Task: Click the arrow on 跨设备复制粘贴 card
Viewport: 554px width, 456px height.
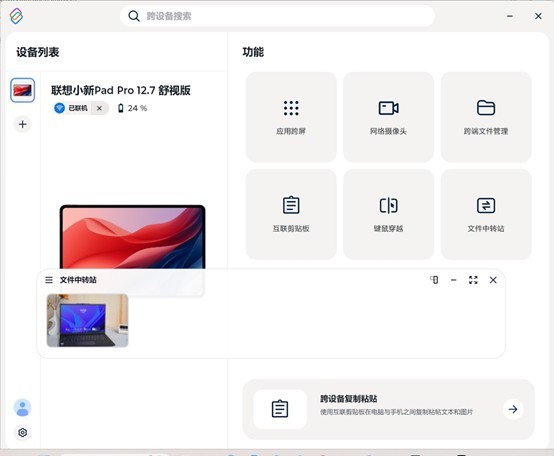Action: [x=513, y=409]
